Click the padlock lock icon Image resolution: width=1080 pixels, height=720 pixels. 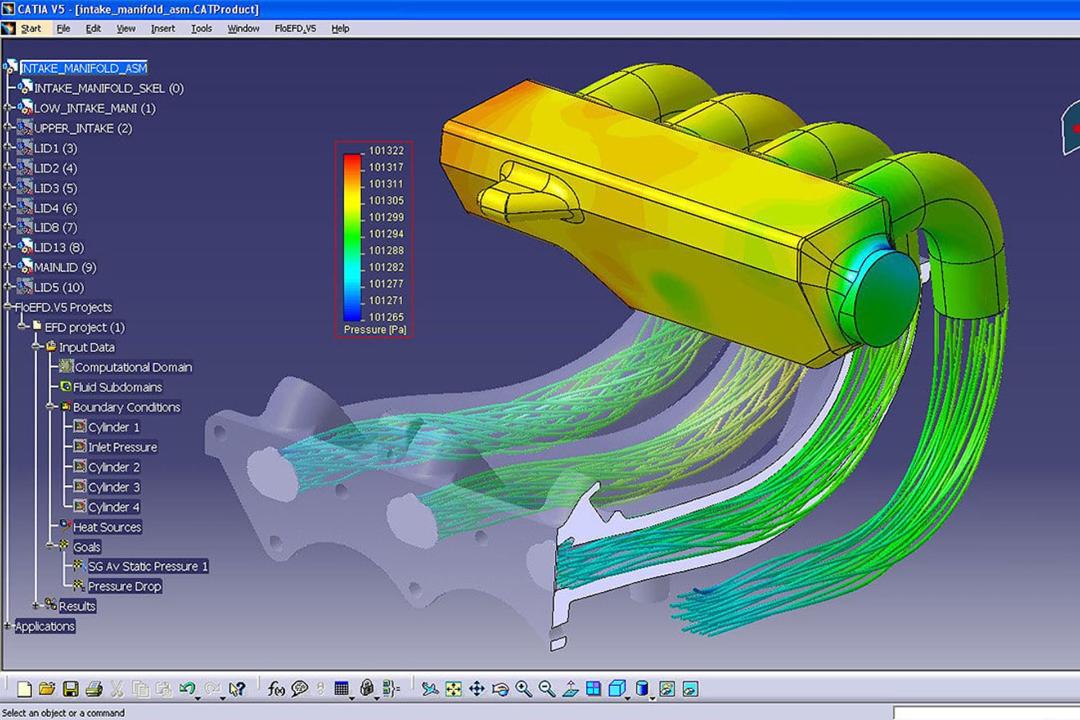point(367,688)
